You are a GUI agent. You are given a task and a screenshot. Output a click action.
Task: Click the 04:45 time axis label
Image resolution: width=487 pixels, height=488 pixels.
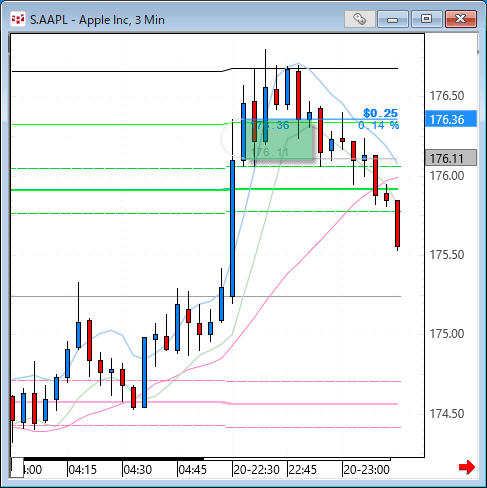(x=193, y=470)
